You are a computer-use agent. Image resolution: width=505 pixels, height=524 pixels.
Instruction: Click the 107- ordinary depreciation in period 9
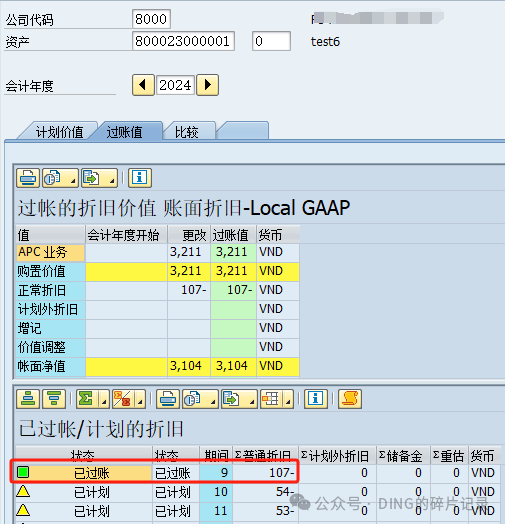click(265, 473)
